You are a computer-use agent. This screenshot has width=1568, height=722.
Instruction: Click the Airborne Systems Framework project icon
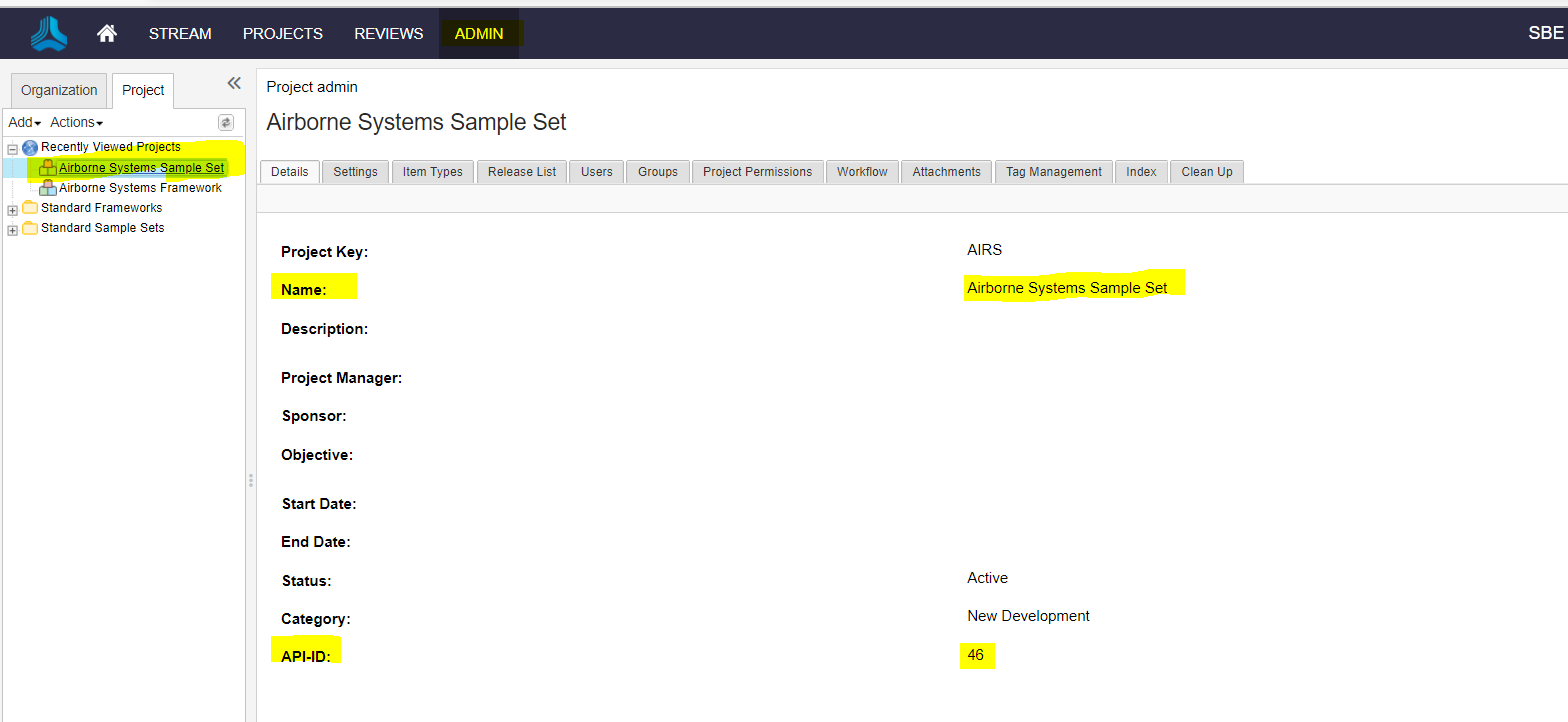pos(48,188)
